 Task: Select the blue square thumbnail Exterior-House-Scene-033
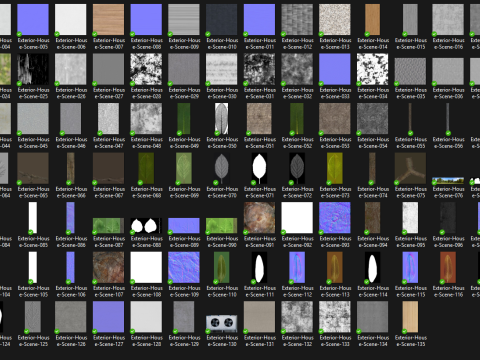pyautogui.click(x=335, y=69)
